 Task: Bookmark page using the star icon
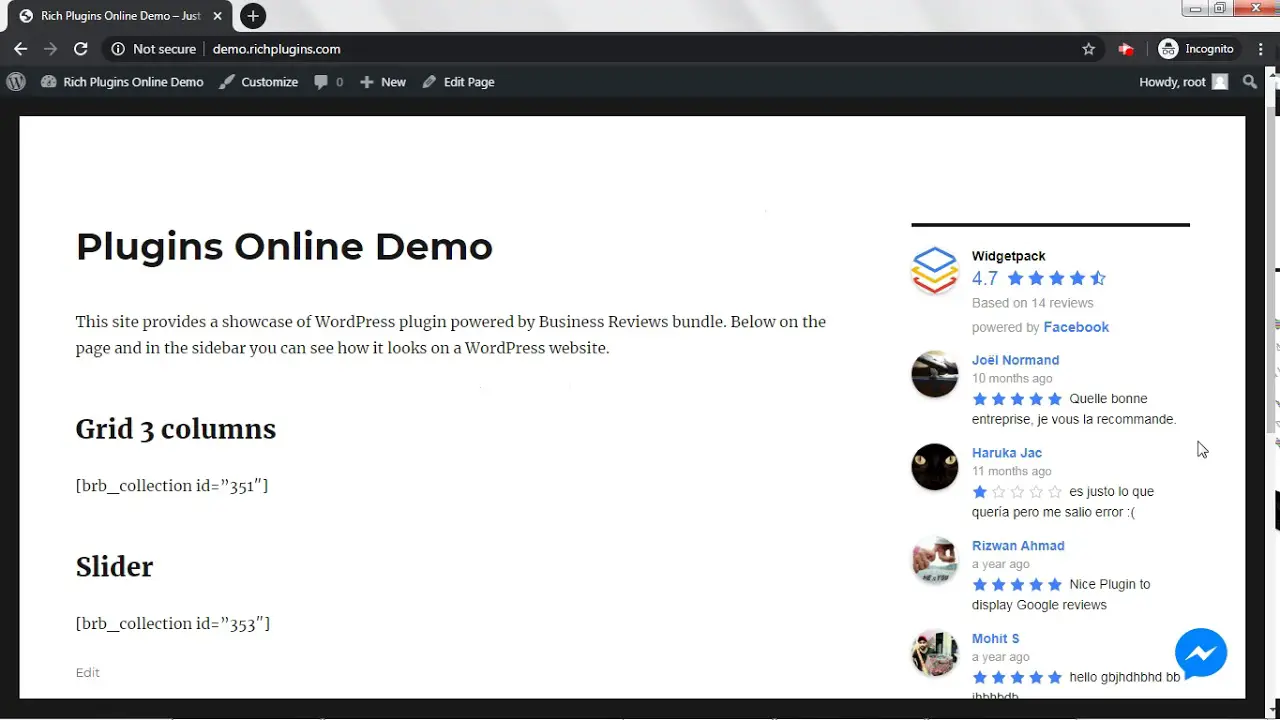point(1089,49)
